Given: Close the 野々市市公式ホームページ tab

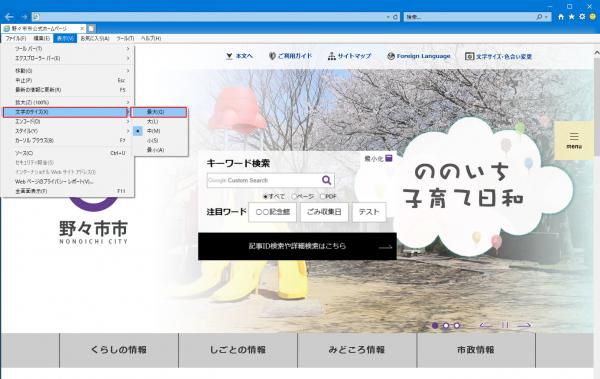Looking at the screenshot, I should tap(82, 29).
